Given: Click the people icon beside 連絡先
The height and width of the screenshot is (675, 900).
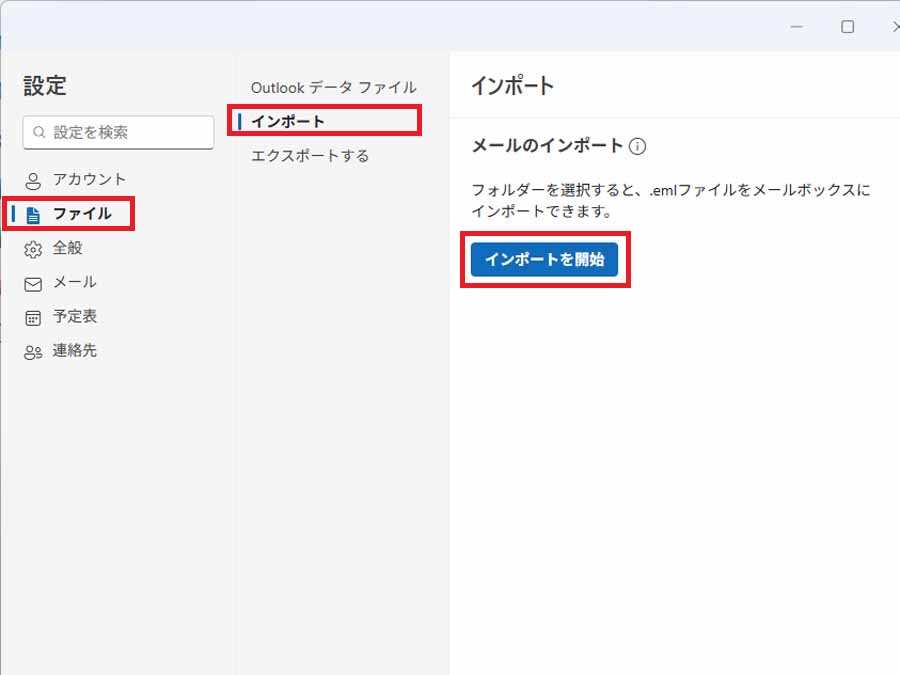Looking at the screenshot, I should point(34,352).
